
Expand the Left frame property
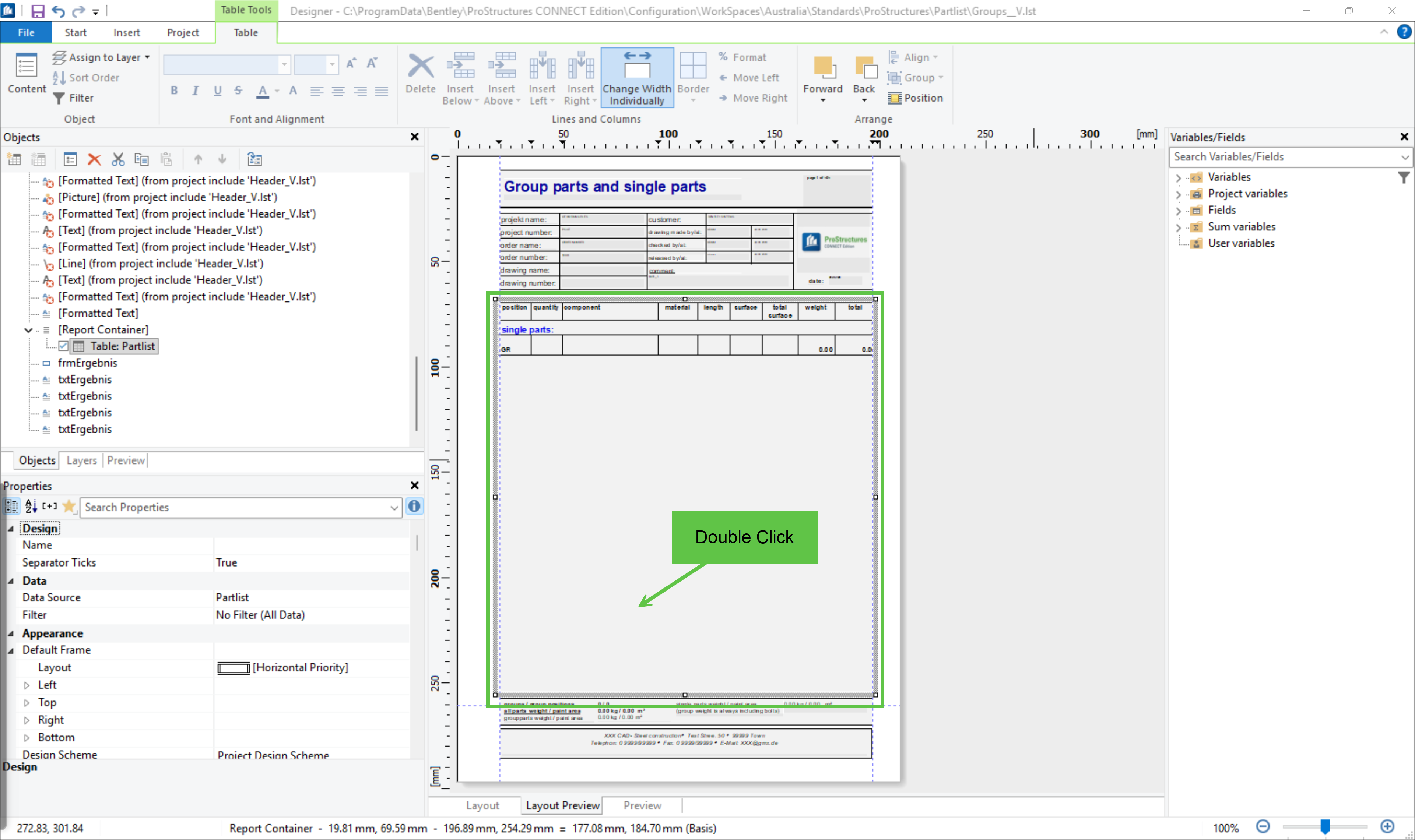27,685
